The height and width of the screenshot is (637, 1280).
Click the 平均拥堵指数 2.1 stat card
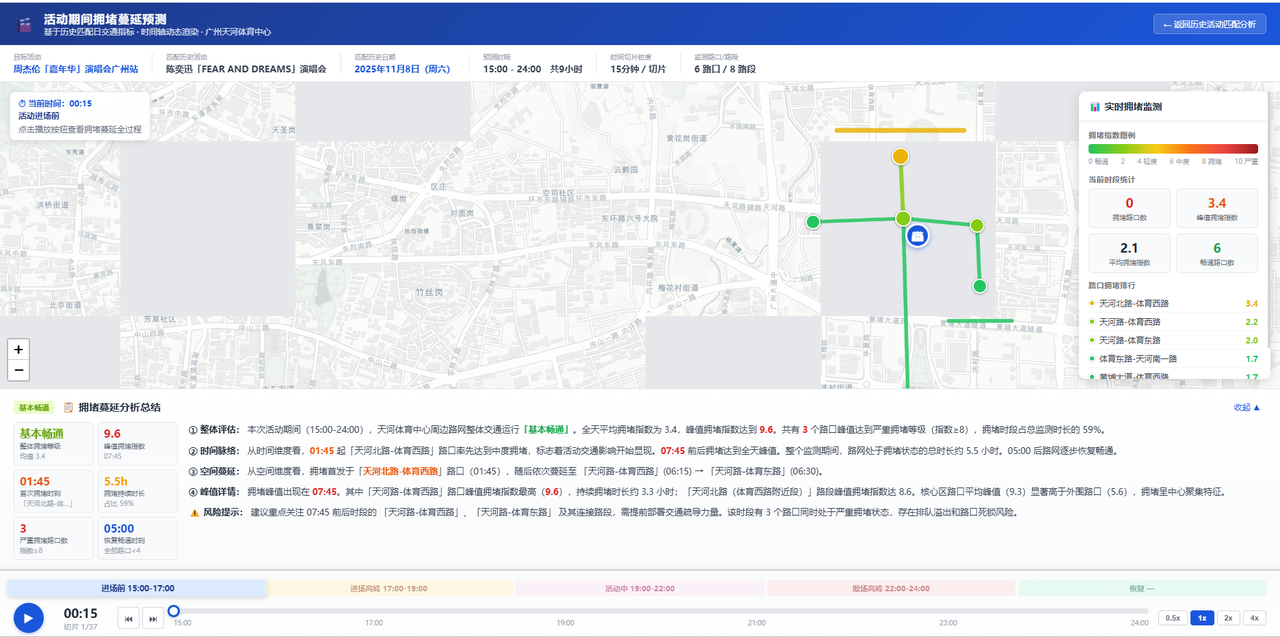click(1129, 253)
